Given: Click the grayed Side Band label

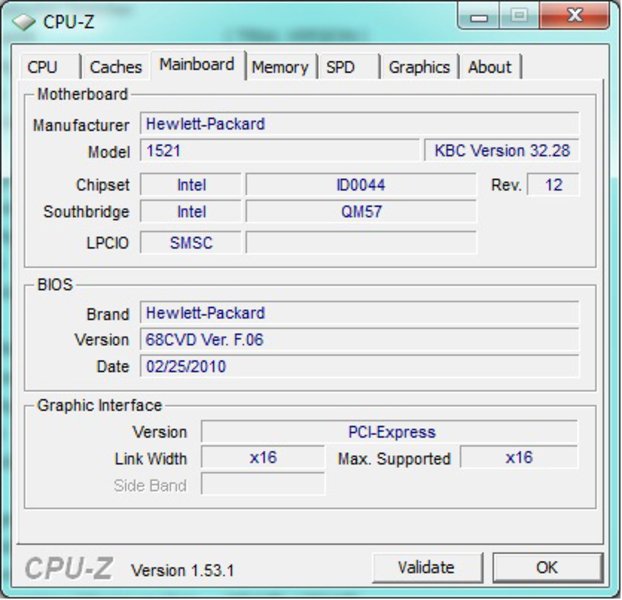Looking at the screenshot, I should (x=150, y=485).
